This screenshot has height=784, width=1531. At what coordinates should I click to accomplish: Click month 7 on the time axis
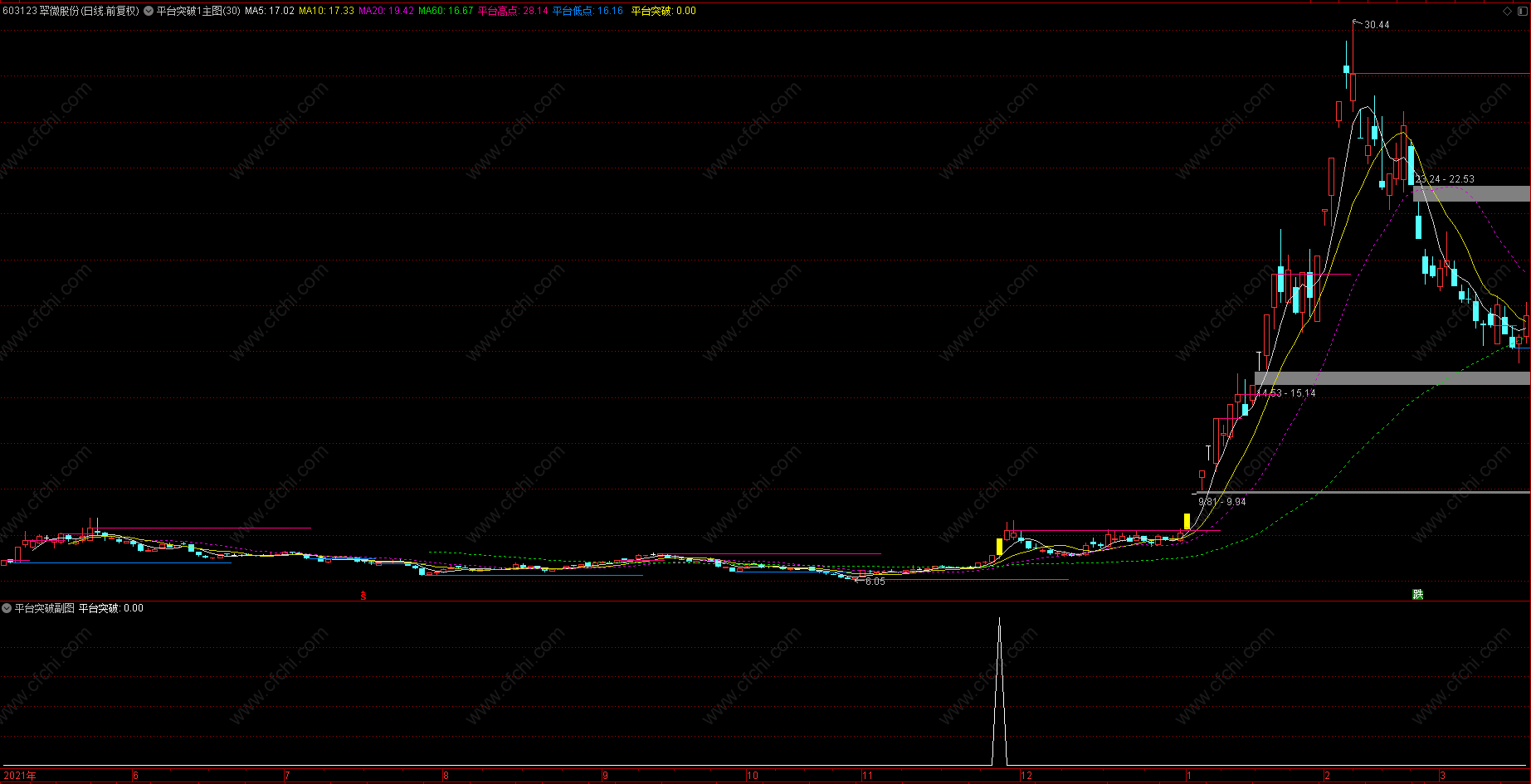pyautogui.click(x=287, y=776)
